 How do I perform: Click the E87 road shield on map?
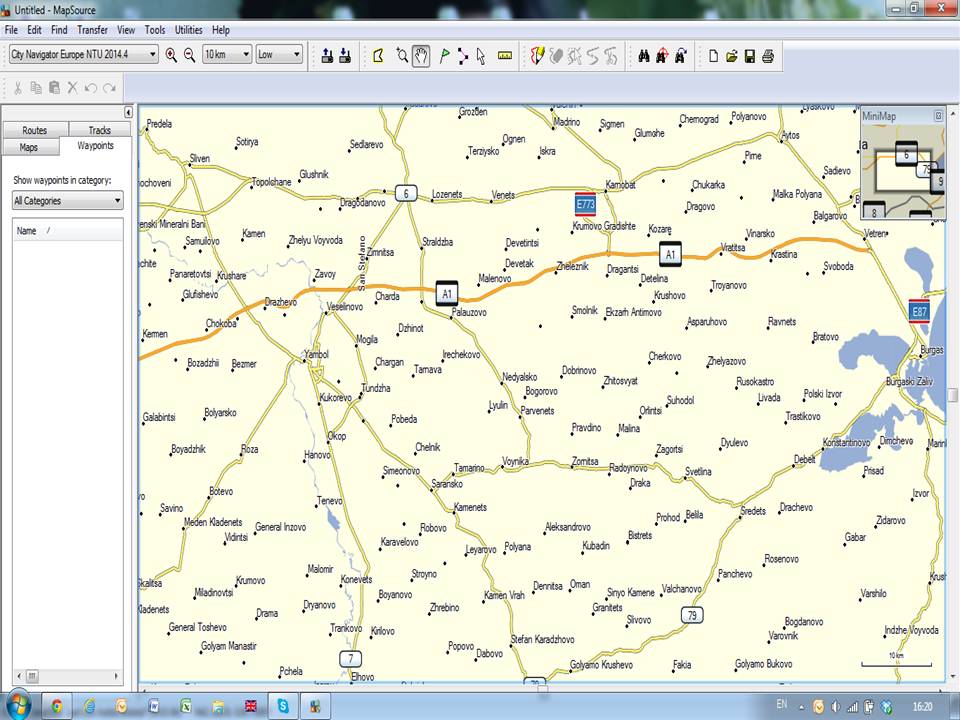pyautogui.click(x=919, y=312)
